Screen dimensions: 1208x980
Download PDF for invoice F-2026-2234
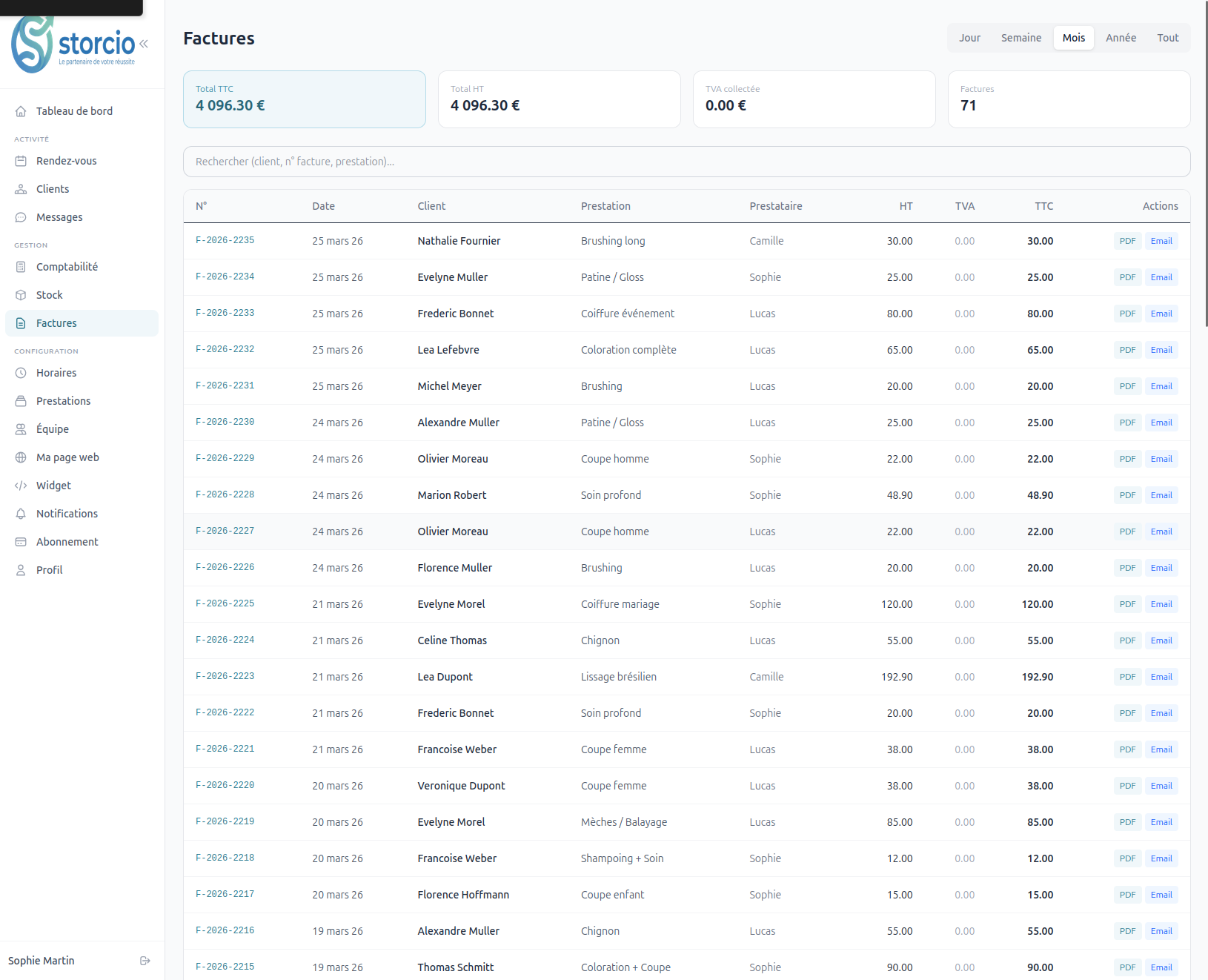click(1127, 277)
